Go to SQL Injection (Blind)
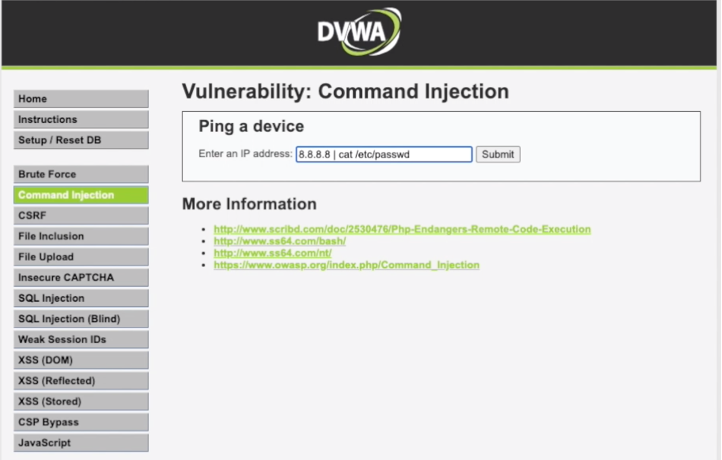The height and width of the screenshot is (460, 722). [81, 319]
